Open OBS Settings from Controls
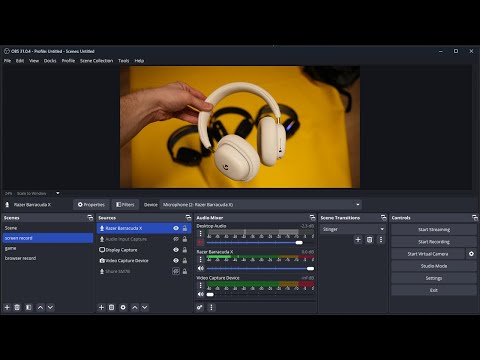The width and height of the screenshot is (480, 360). 434,278
